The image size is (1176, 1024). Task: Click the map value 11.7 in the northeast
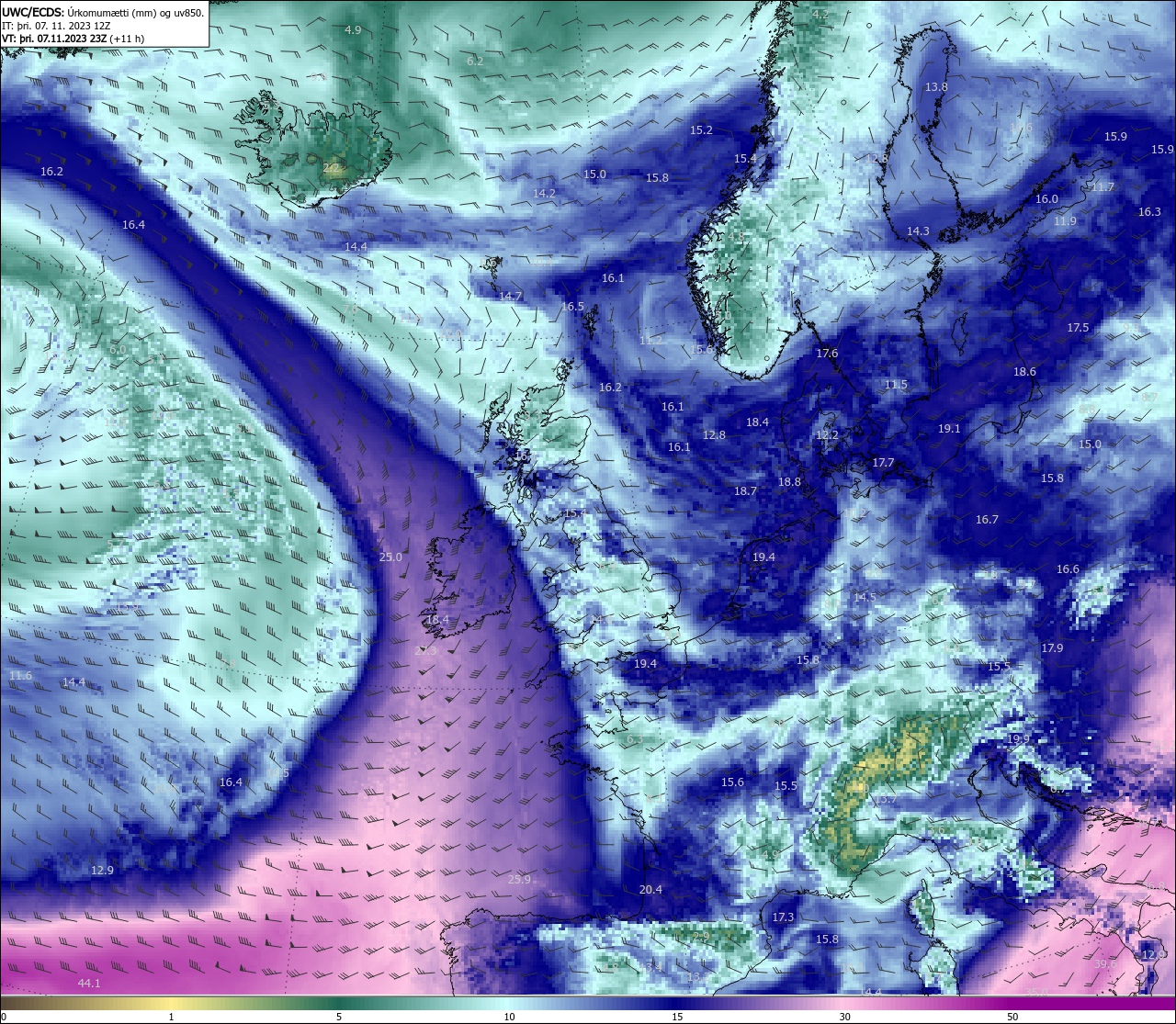[1102, 187]
